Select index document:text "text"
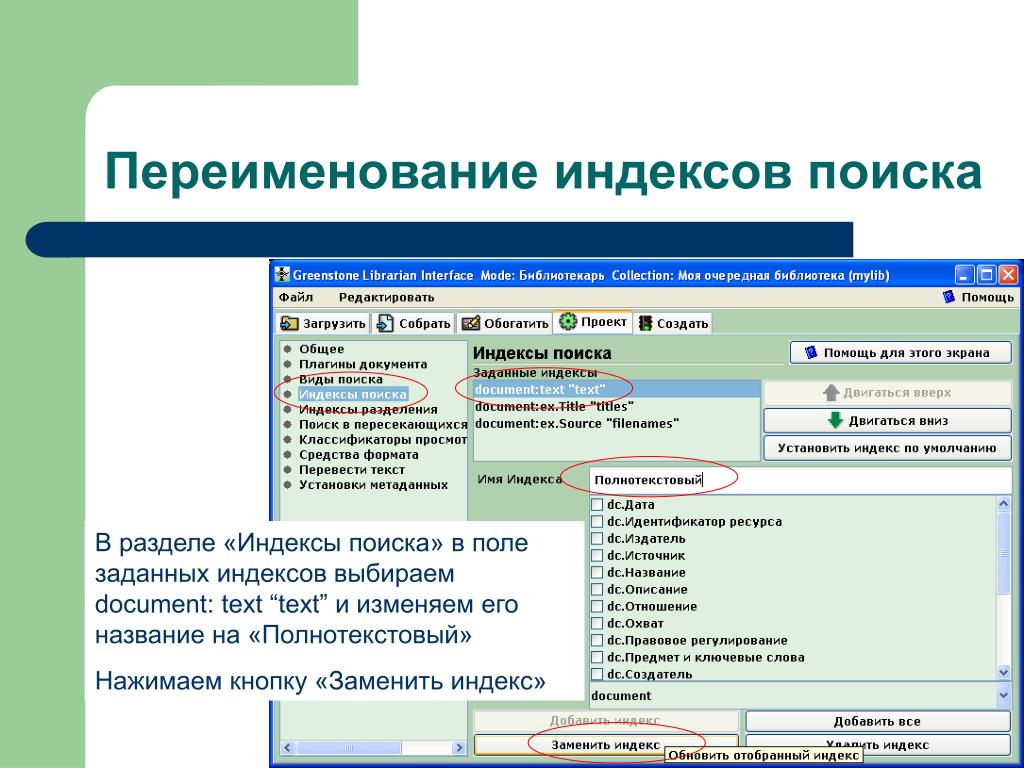The image size is (1024, 768). pyautogui.click(x=616, y=390)
